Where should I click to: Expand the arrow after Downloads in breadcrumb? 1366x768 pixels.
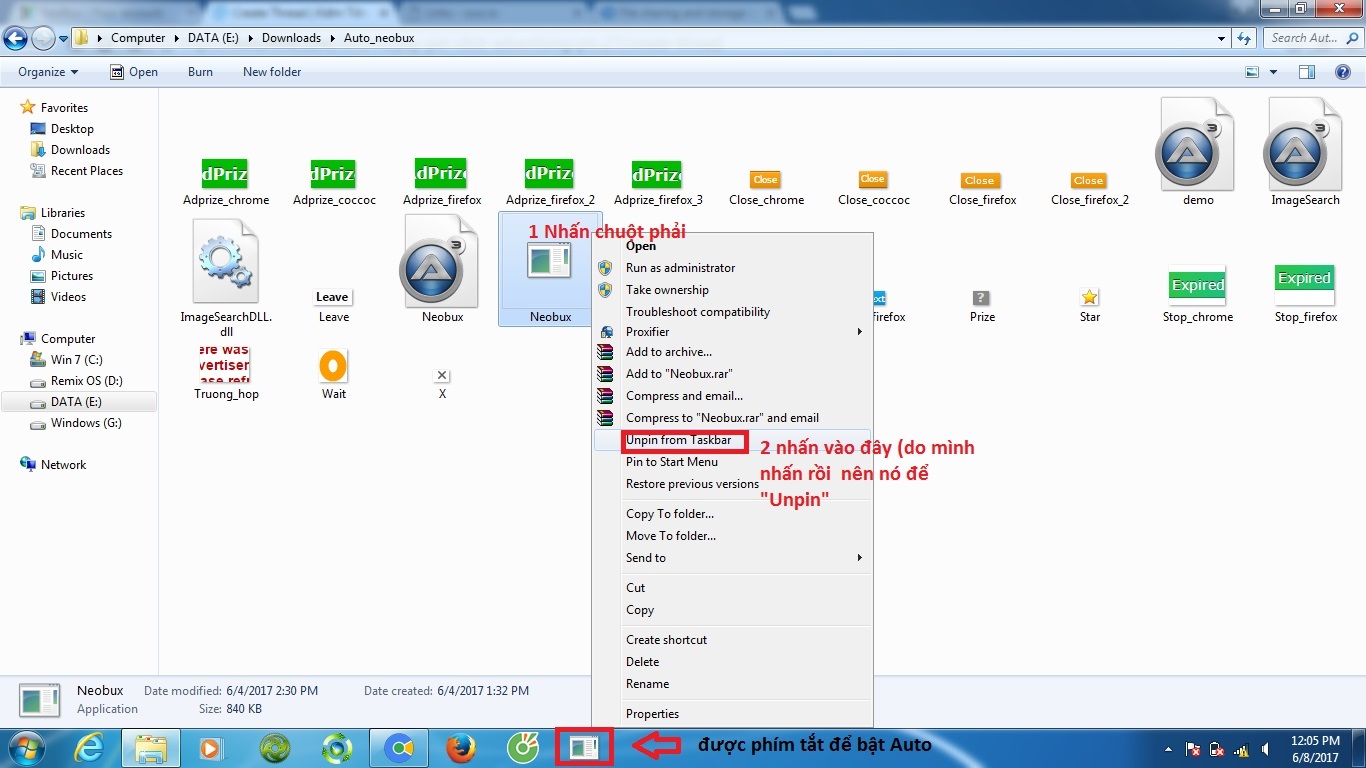[x=333, y=38]
